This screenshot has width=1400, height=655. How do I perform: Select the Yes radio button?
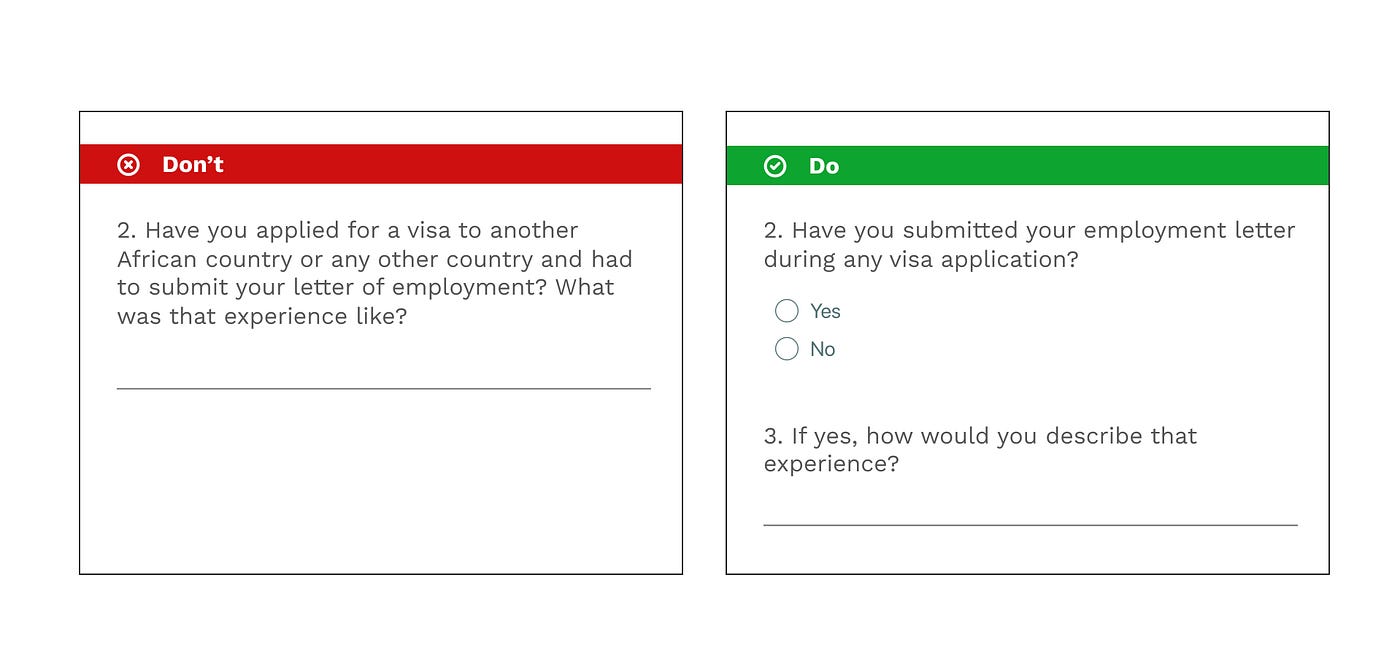point(787,311)
